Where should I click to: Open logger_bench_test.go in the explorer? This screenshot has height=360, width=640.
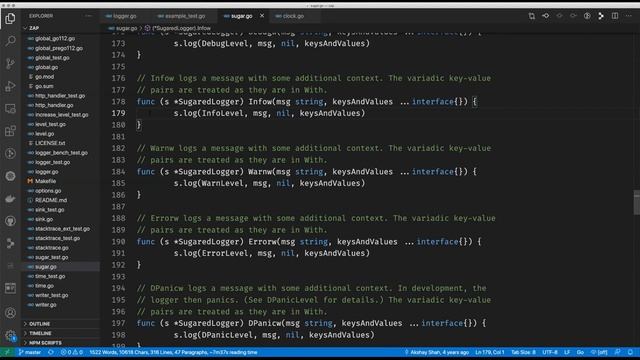coord(60,153)
